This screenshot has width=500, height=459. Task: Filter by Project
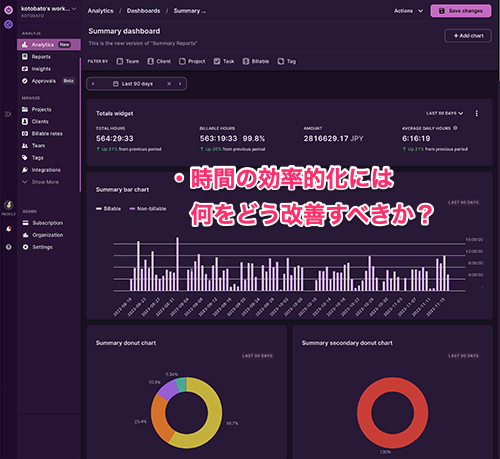(x=192, y=61)
